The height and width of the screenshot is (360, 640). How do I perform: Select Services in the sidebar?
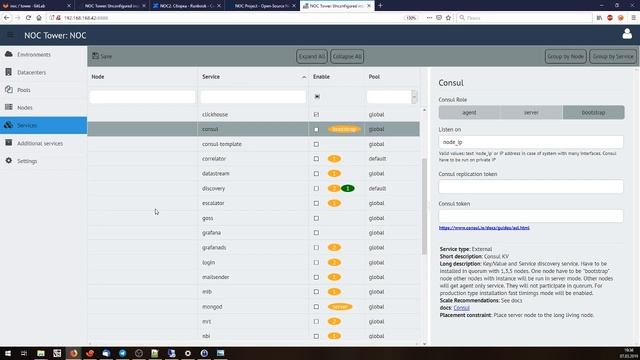pos(43,125)
